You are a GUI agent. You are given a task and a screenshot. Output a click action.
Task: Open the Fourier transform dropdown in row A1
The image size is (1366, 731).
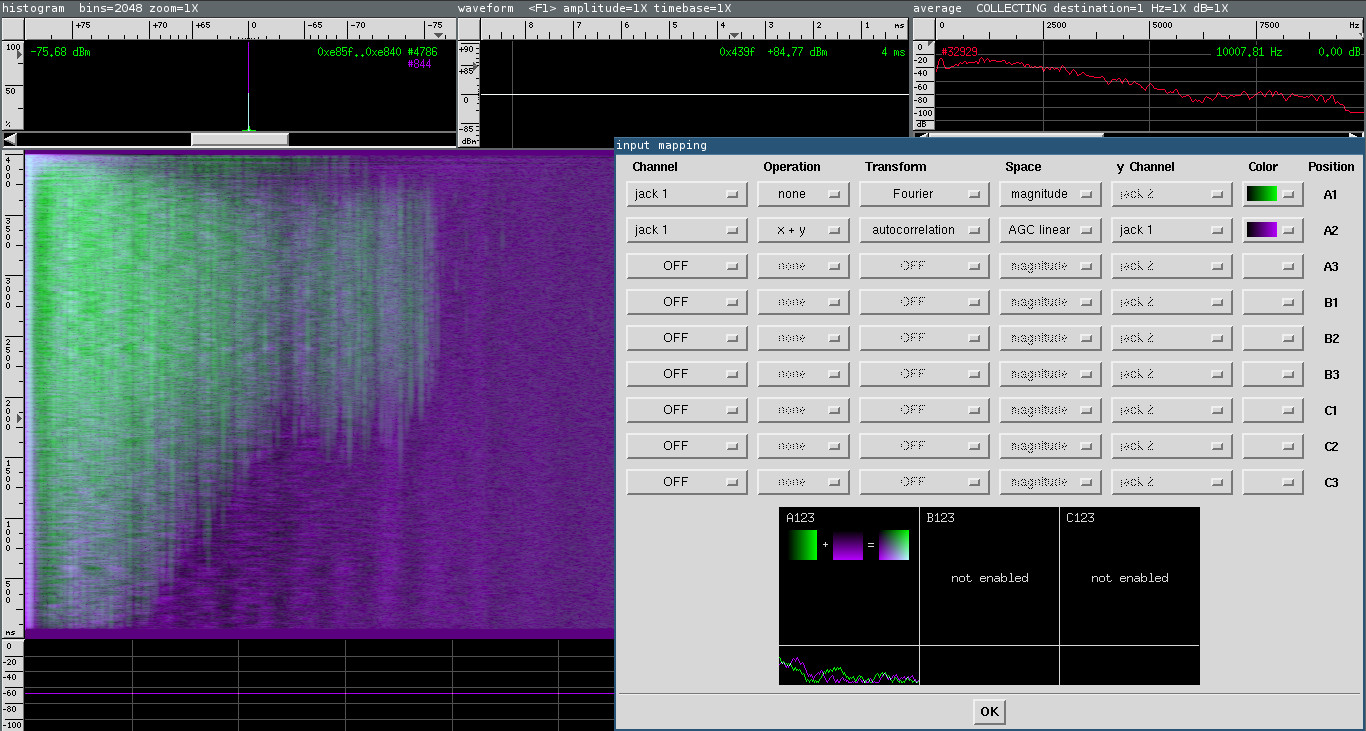point(924,194)
